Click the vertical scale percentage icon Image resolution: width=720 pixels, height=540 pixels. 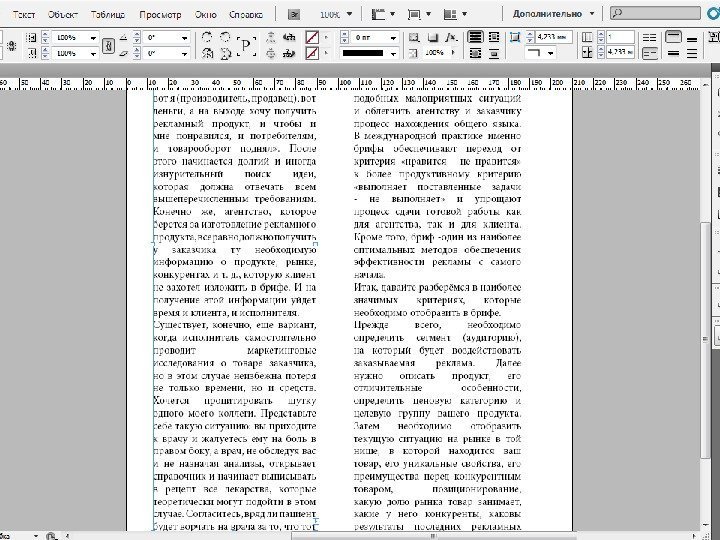pyautogui.click(x=31, y=53)
